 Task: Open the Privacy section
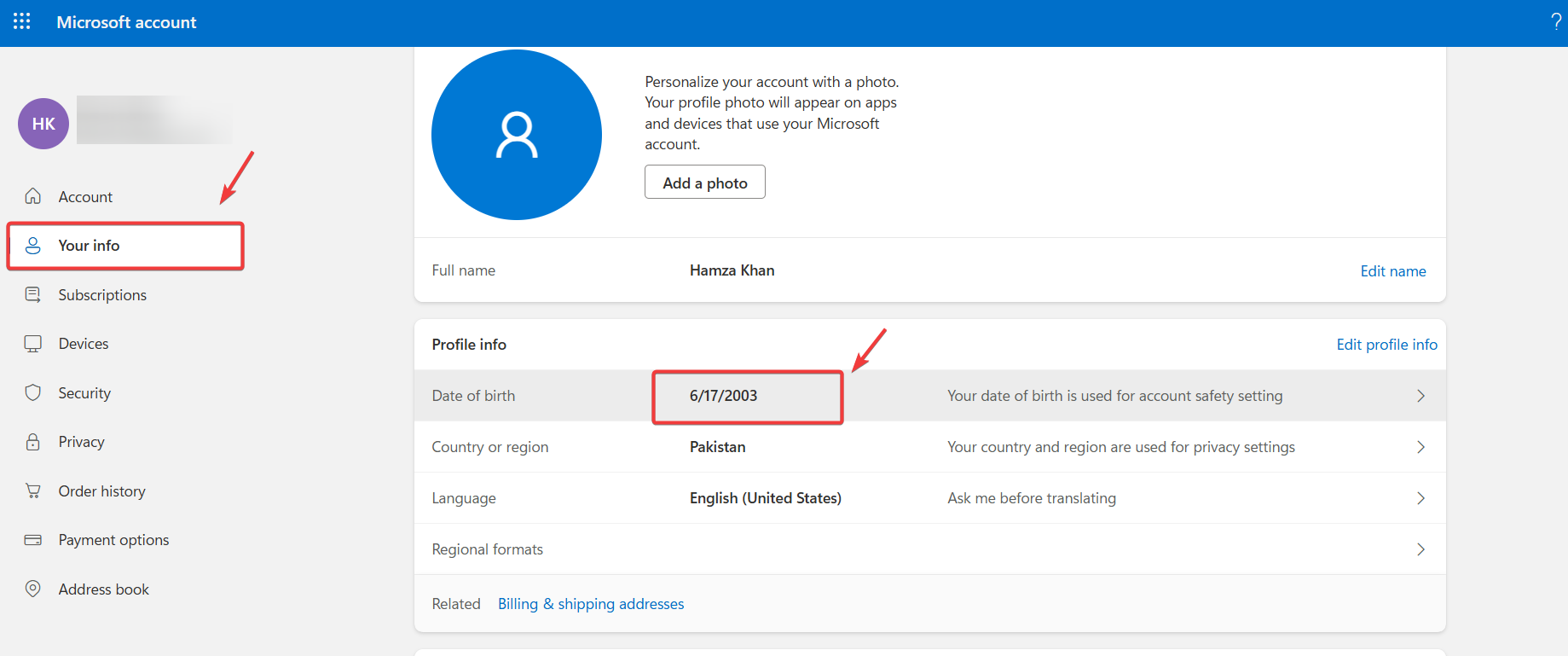pyautogui.click(x=82, y=442)
